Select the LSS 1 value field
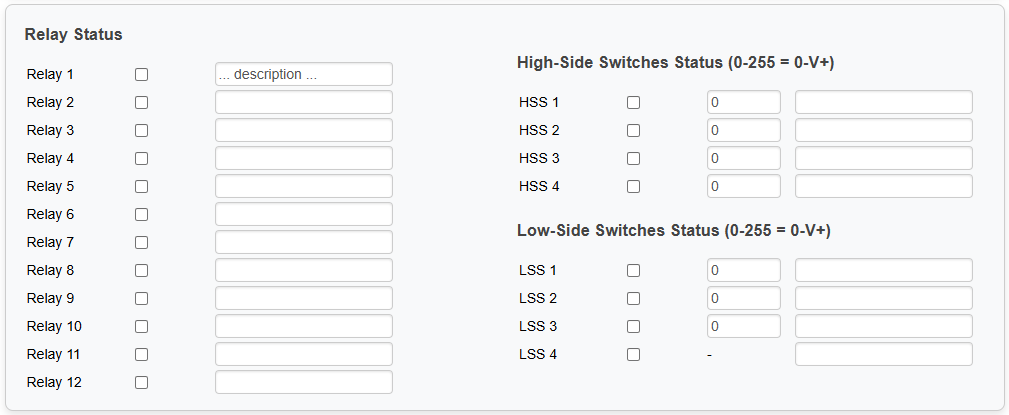 click(743, 270)
